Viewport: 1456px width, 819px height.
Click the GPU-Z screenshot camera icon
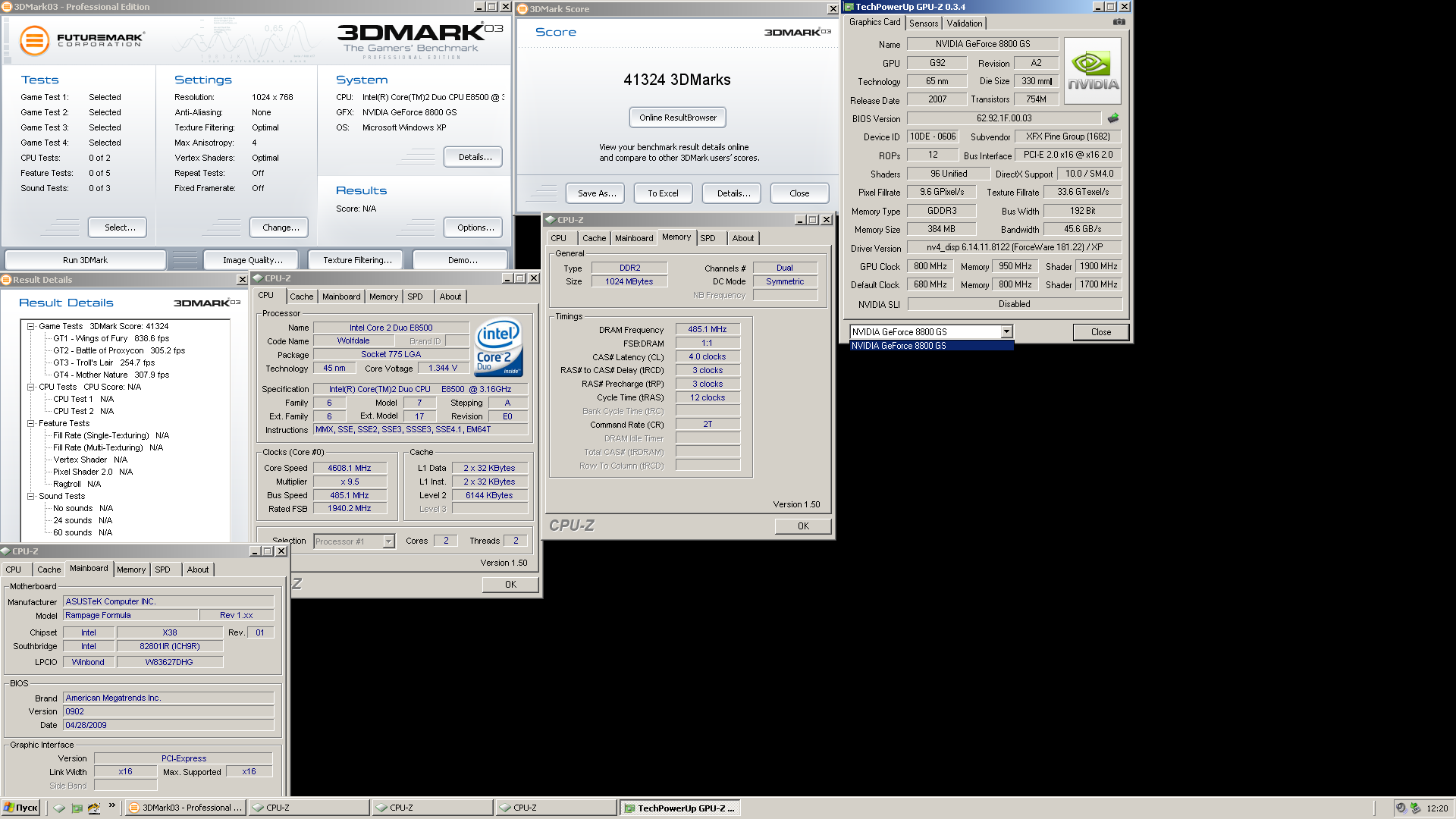click(1119, 22)
